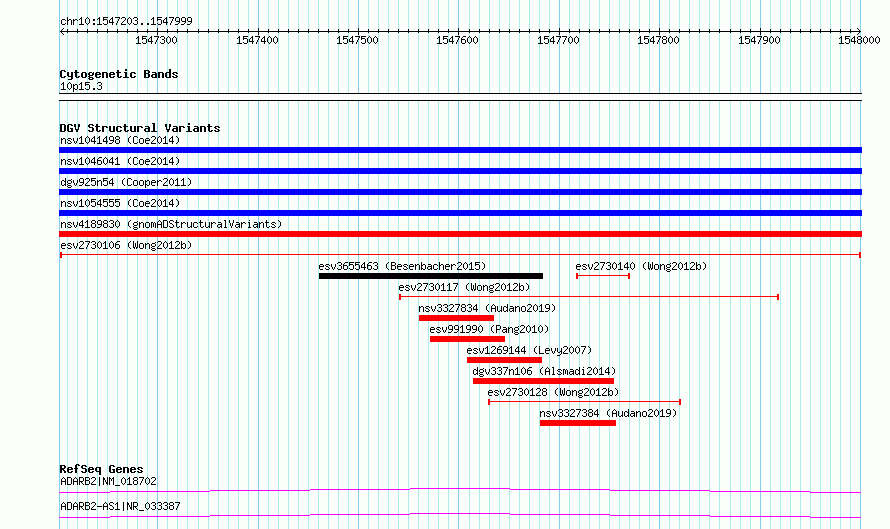The width and height of the screenshot is (890, 529).
Task: Click the Cytogenetic Bands track title
Action: 119,74
